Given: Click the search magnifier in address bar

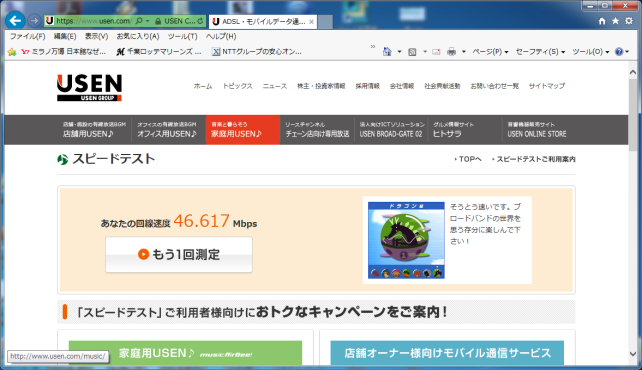Looking at the screenshot, I should (x=139, y=21).
